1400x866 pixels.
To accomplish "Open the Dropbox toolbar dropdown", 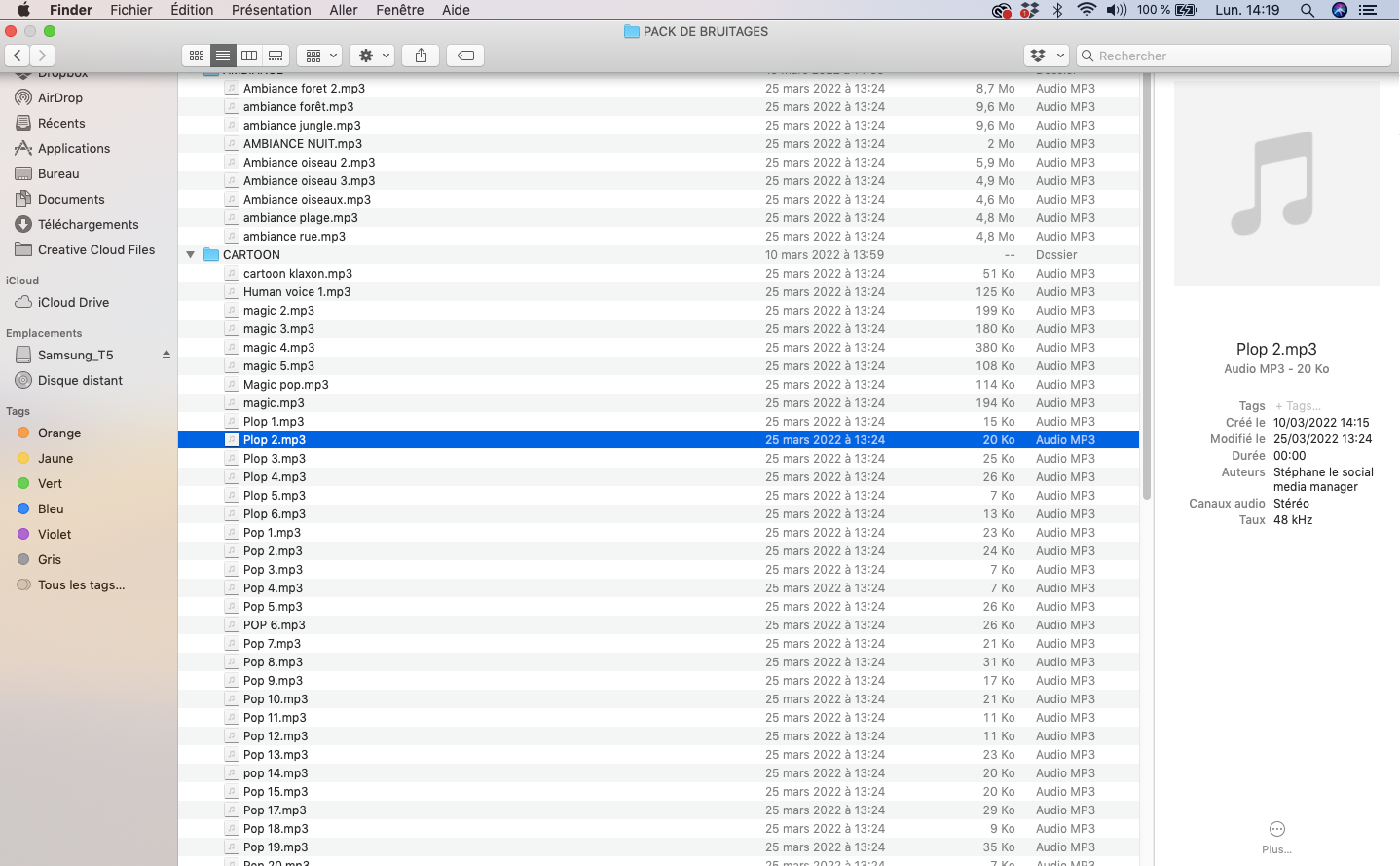I will pyautogui.click(x=1047, y=56).
